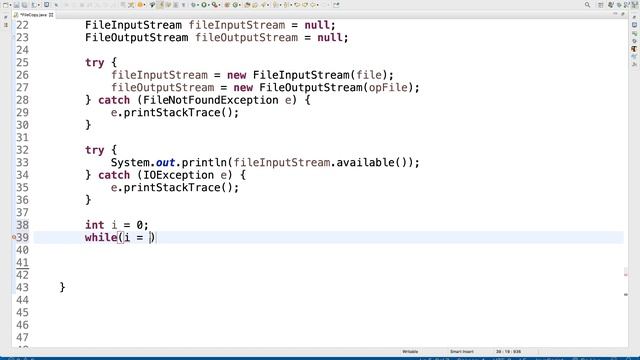Close the FileCopy.java tab
This screenshot has height=360, width=640.
click(x=51, y=15)
